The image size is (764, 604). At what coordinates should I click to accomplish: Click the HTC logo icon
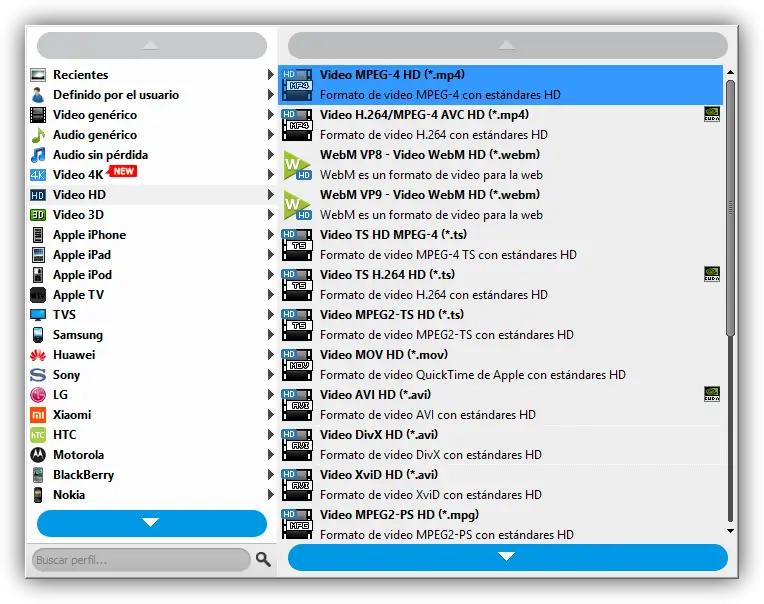click(x=38, y=434)
